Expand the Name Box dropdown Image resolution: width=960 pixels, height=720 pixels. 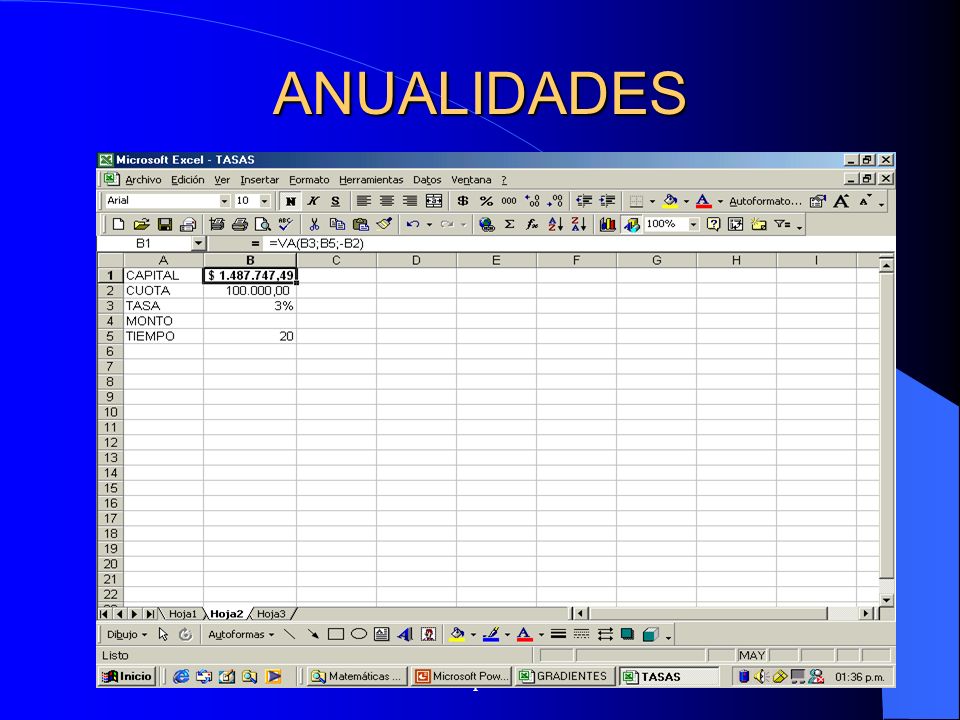click(198, 244)
